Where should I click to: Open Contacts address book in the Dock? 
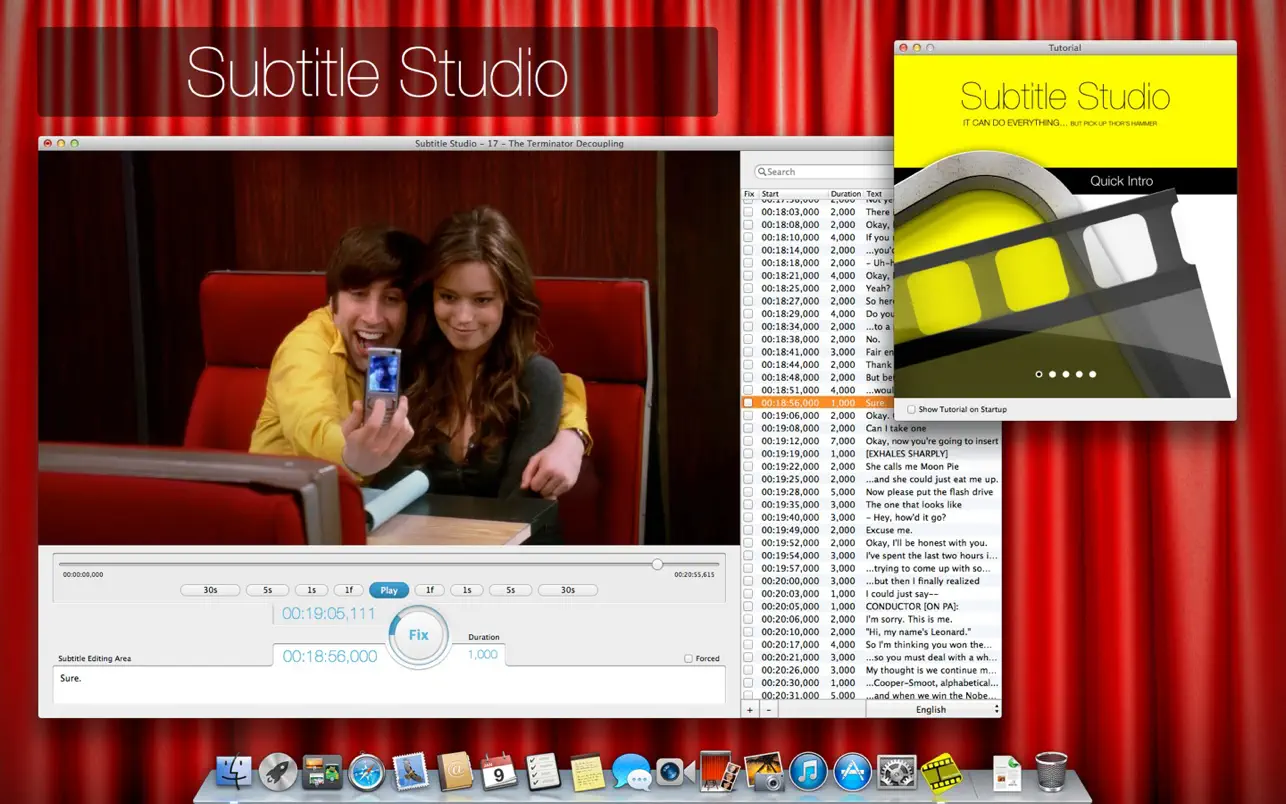pos(455,772)
